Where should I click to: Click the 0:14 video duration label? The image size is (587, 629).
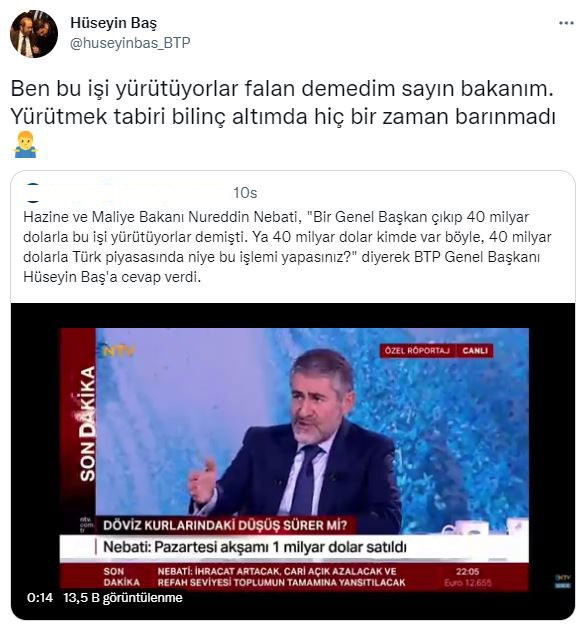pos(40,598)
